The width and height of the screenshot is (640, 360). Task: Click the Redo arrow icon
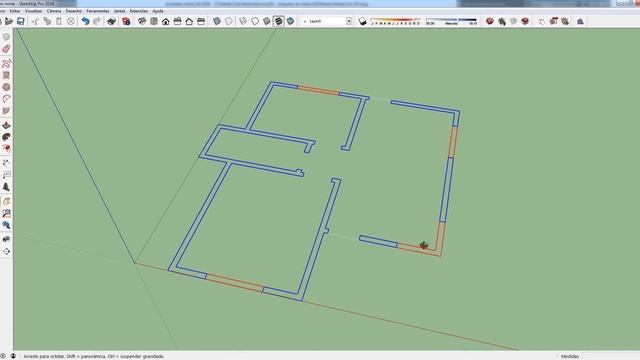tap(97, 21)
